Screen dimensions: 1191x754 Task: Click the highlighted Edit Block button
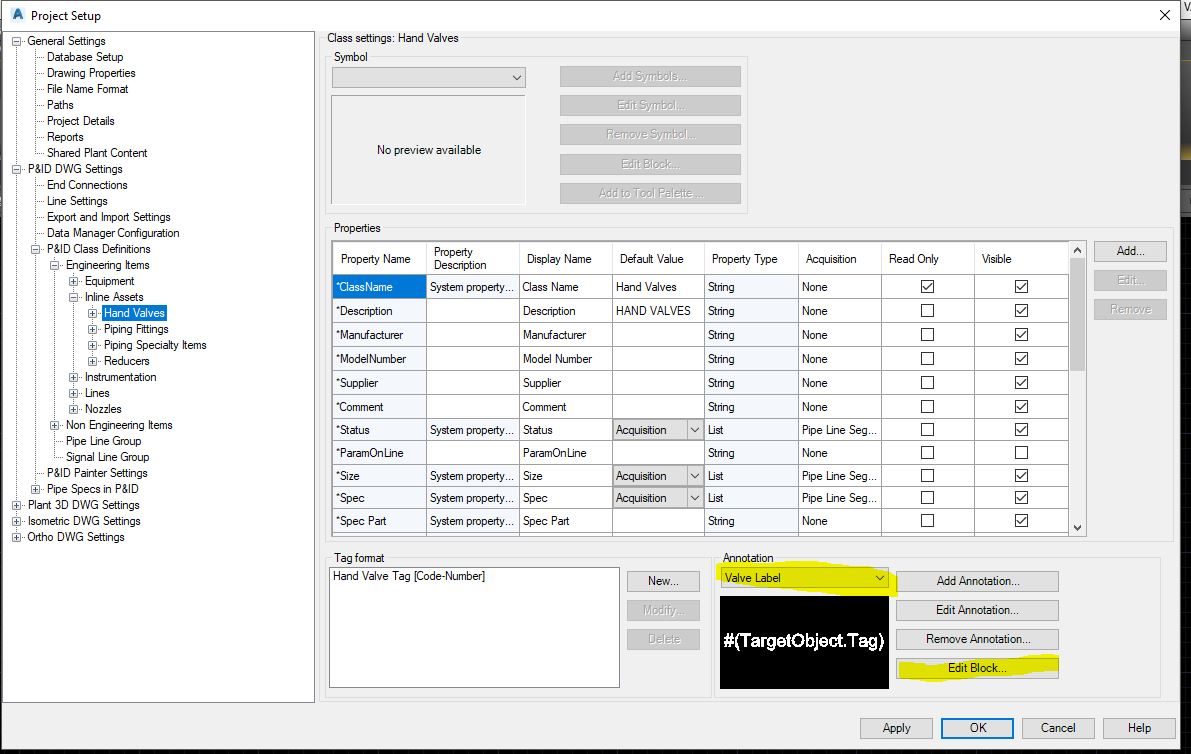[977, 667]
